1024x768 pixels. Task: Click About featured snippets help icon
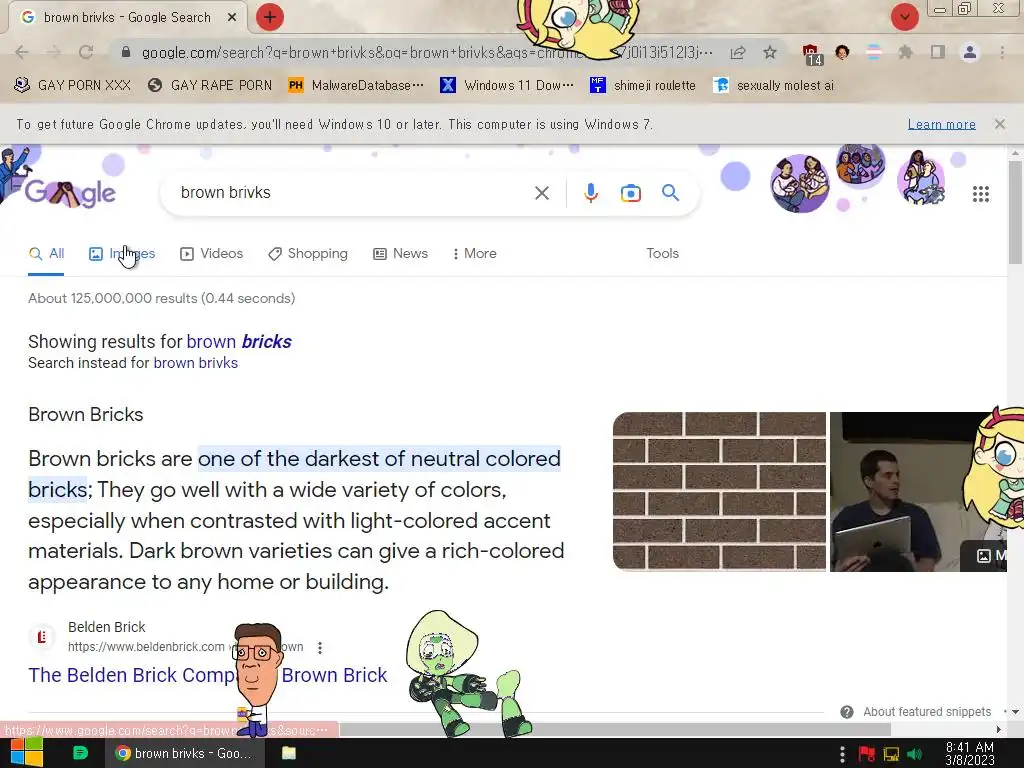click(847, 712)
